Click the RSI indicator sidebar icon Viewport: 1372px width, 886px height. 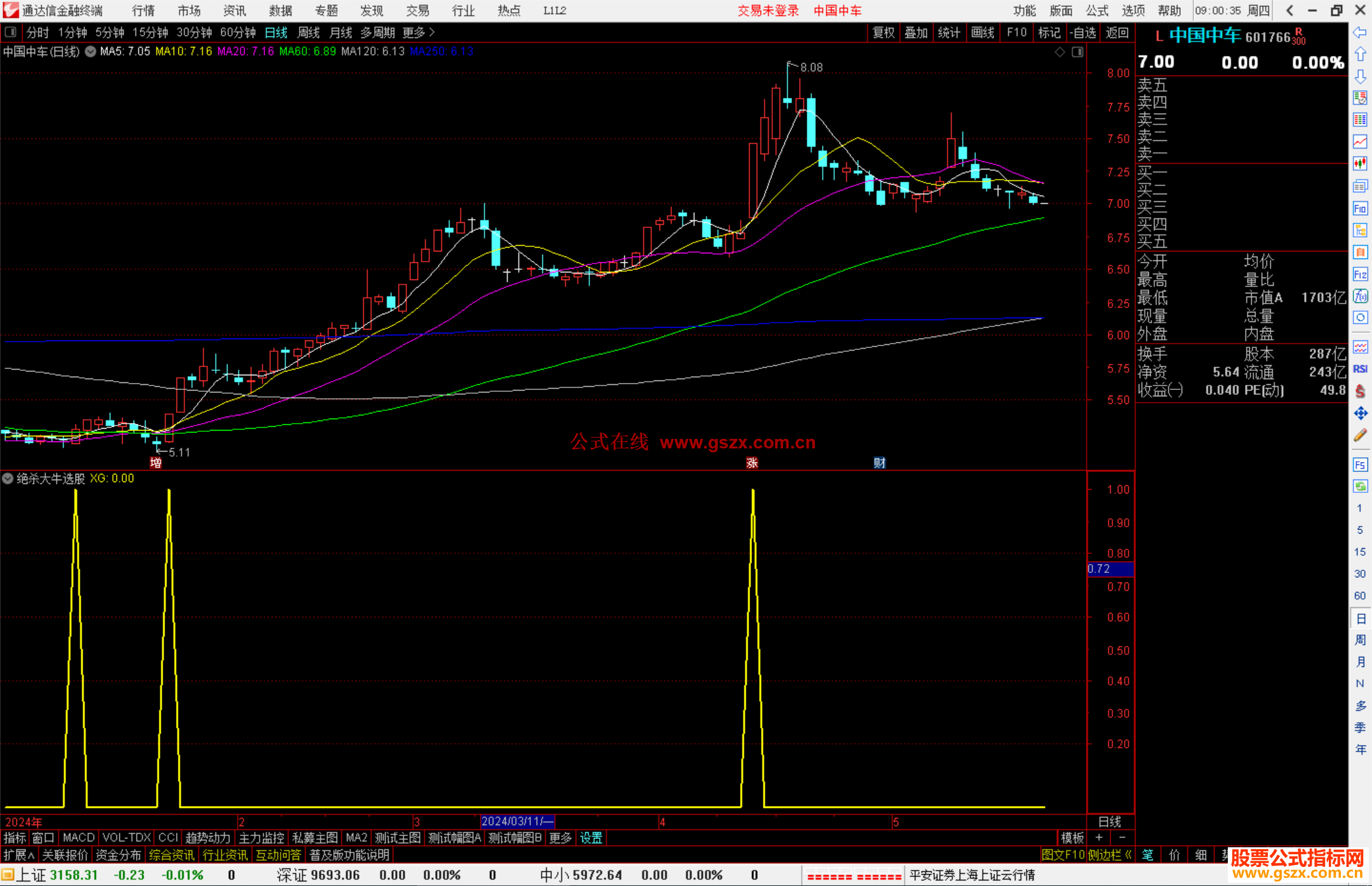click(x=1360, y=369)
